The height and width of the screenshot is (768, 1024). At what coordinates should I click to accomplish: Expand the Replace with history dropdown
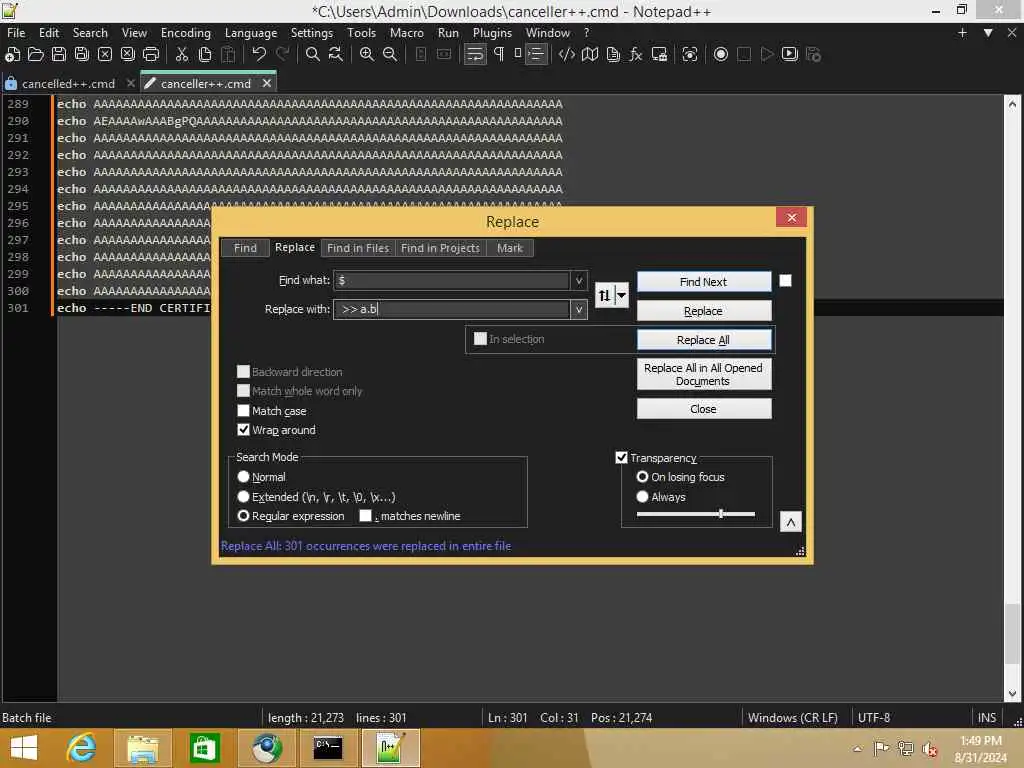(579, 310)
